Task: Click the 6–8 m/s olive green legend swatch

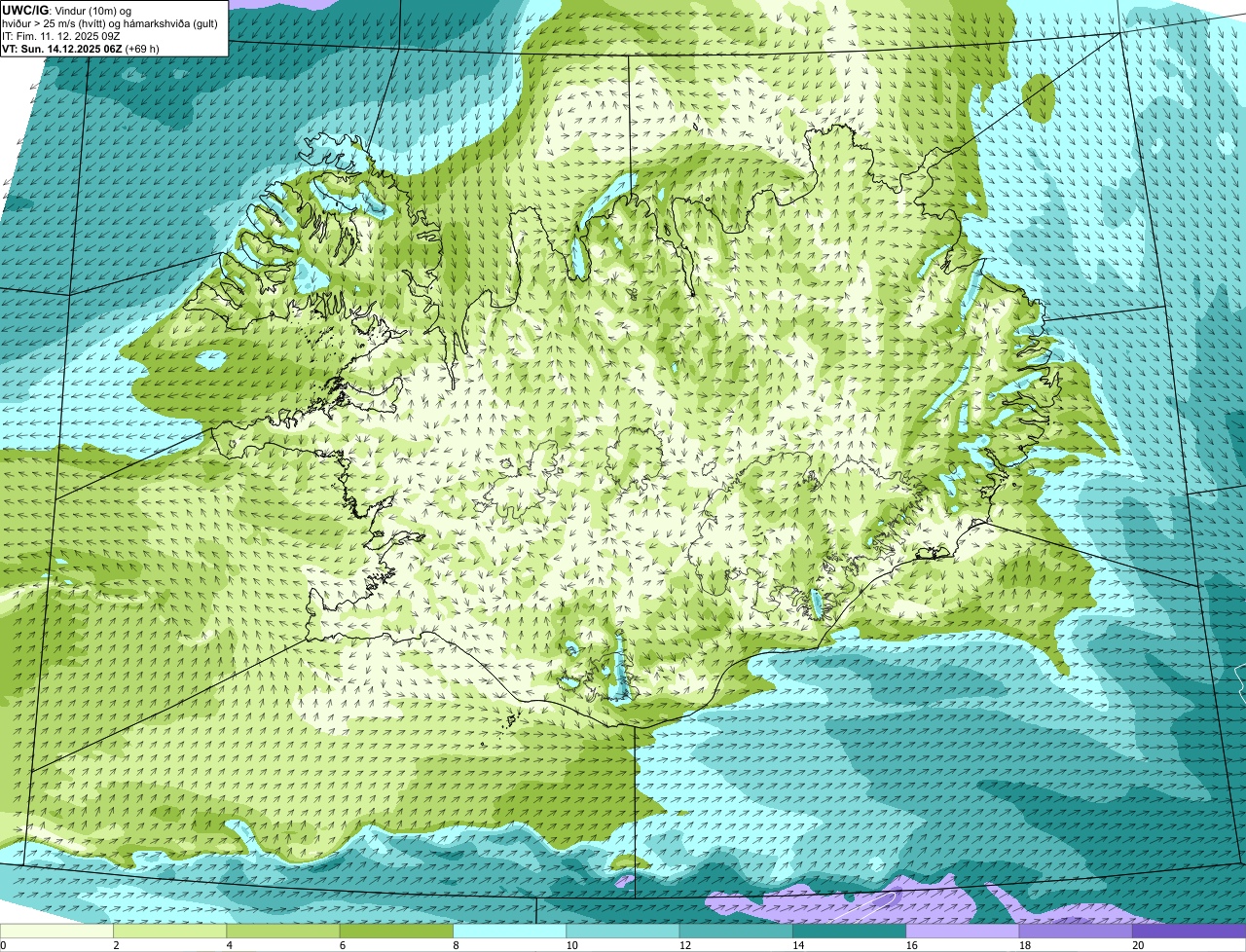Action: (397, 931)
